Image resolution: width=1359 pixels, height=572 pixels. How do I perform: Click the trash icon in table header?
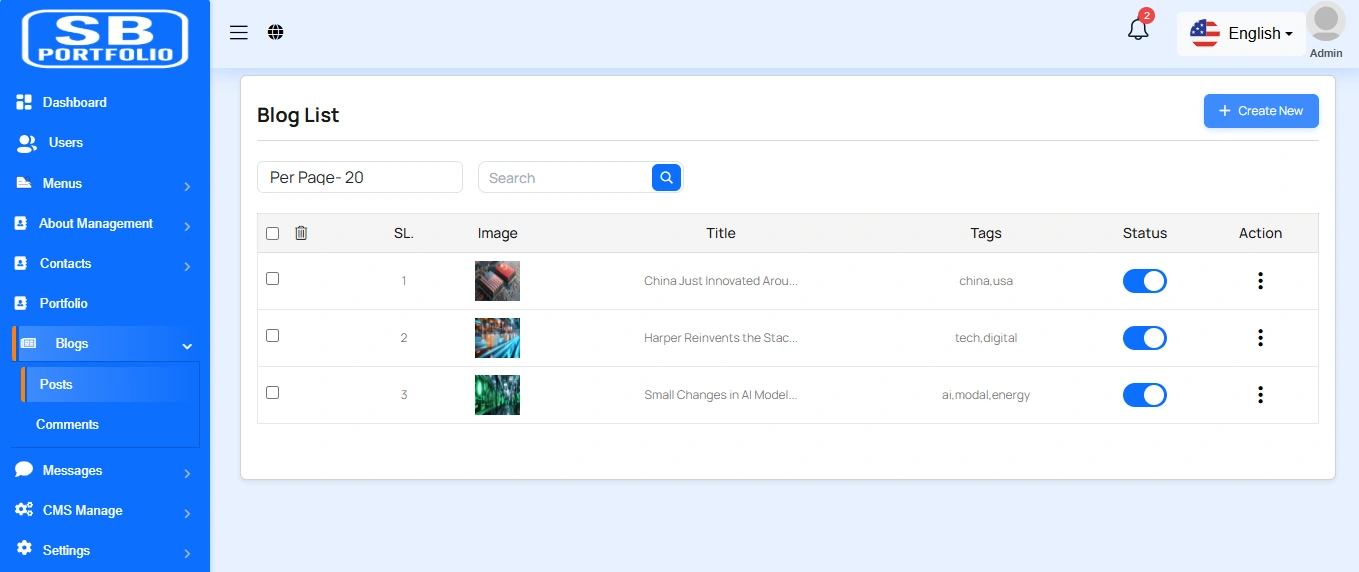tap(301, 233)
